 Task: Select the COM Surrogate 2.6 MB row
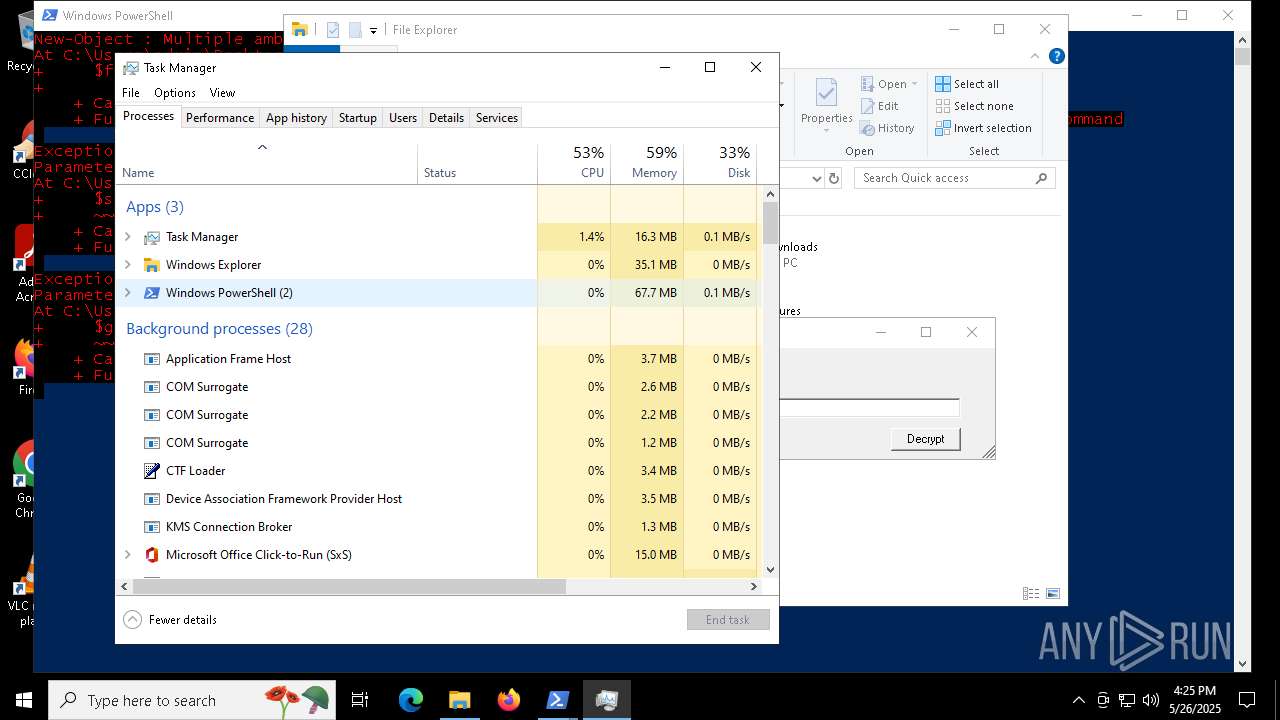(437, 387)
